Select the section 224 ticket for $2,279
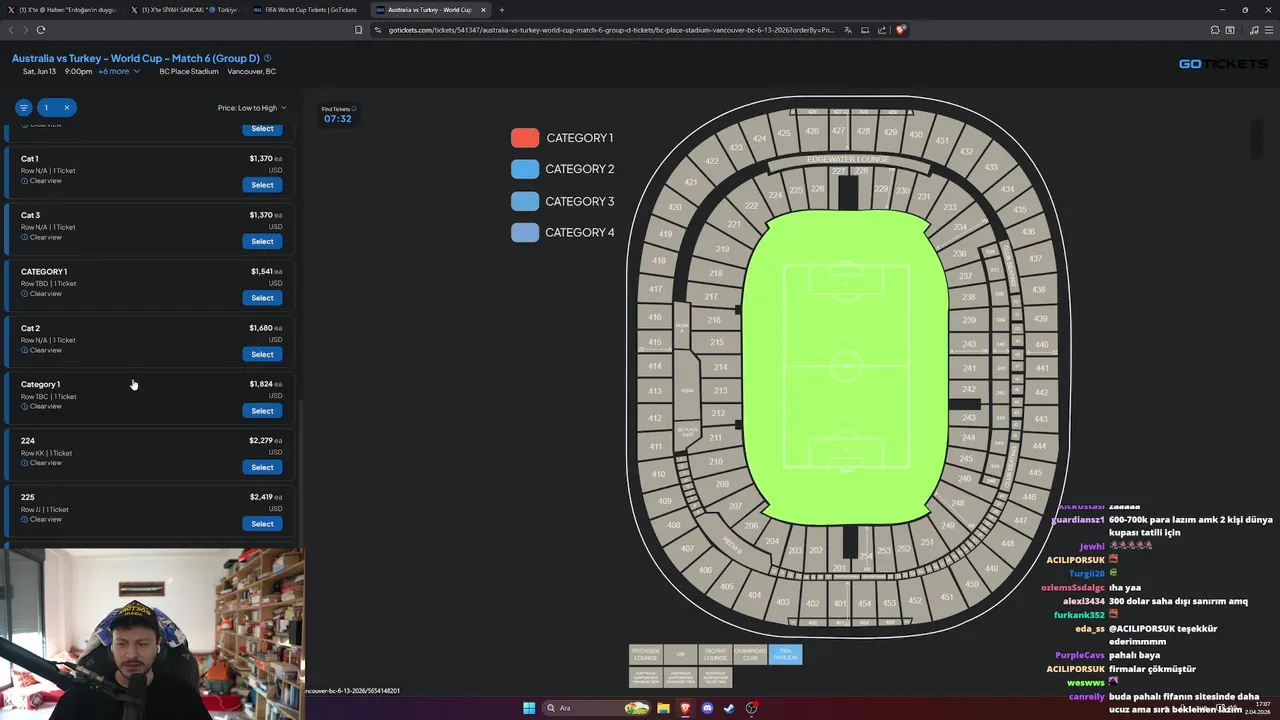This screenshot has width=1280, height=720. [x=262, y=467]
